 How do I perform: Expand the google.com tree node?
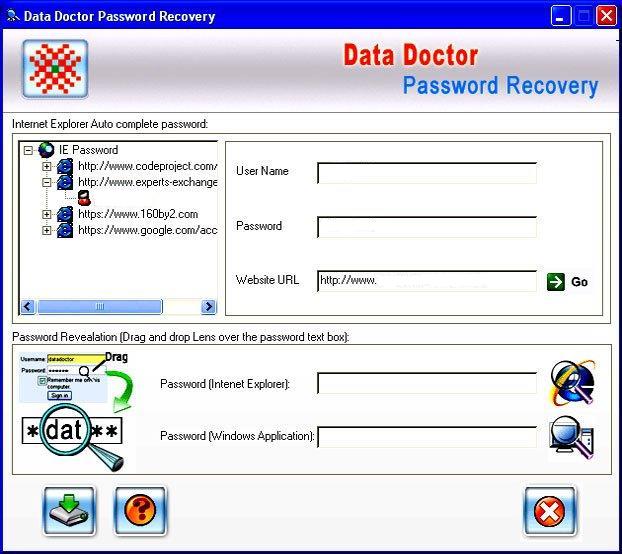46,230
